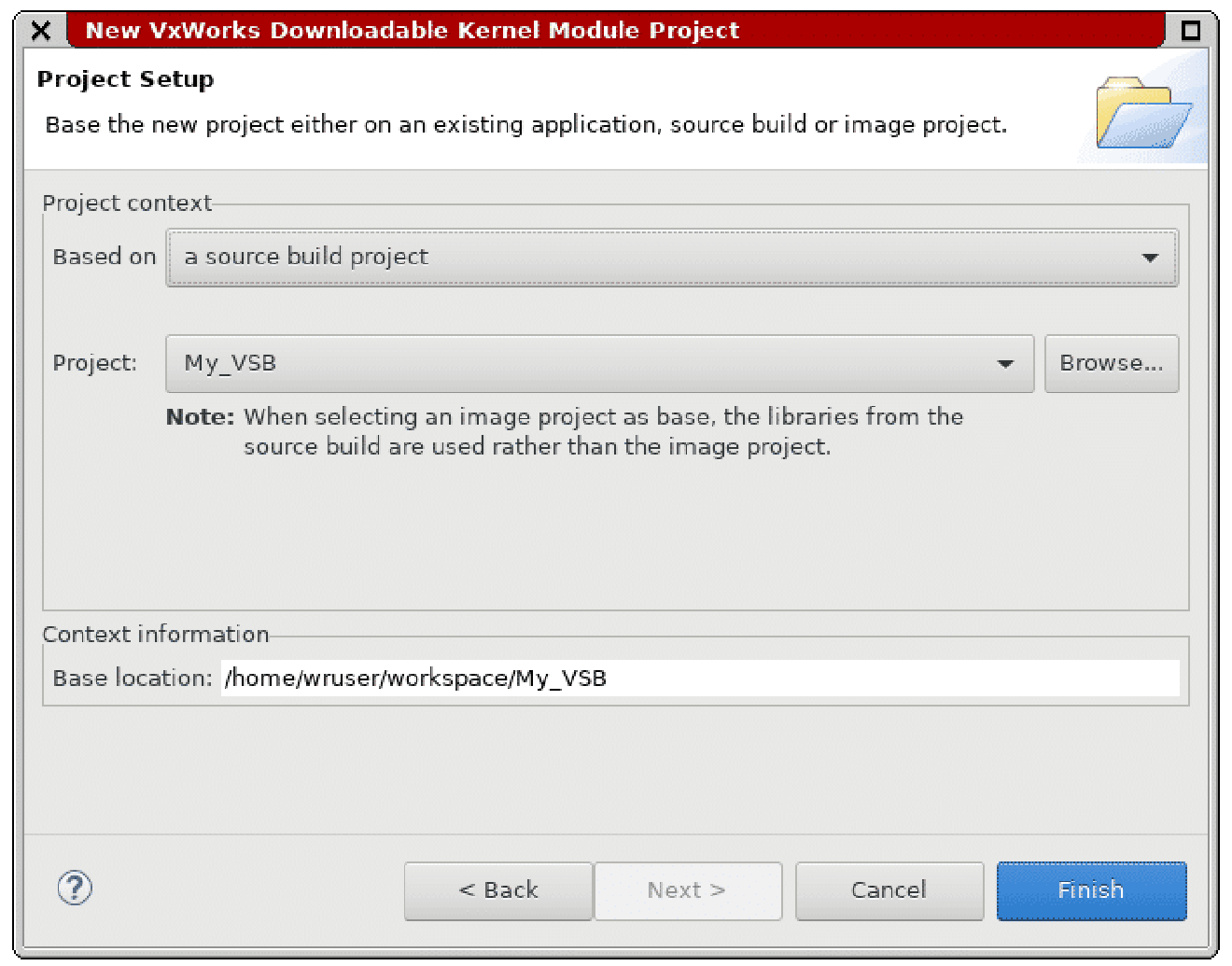Click the Finish button
This screenshot has height=966, width=1232.
1090,890
